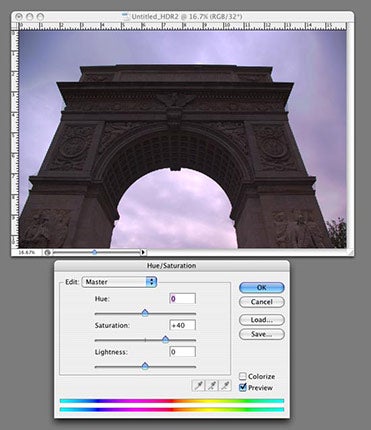Select the eyedropper tool in Hue/Saturation
The image size is (371, 430).
(198, 386)
